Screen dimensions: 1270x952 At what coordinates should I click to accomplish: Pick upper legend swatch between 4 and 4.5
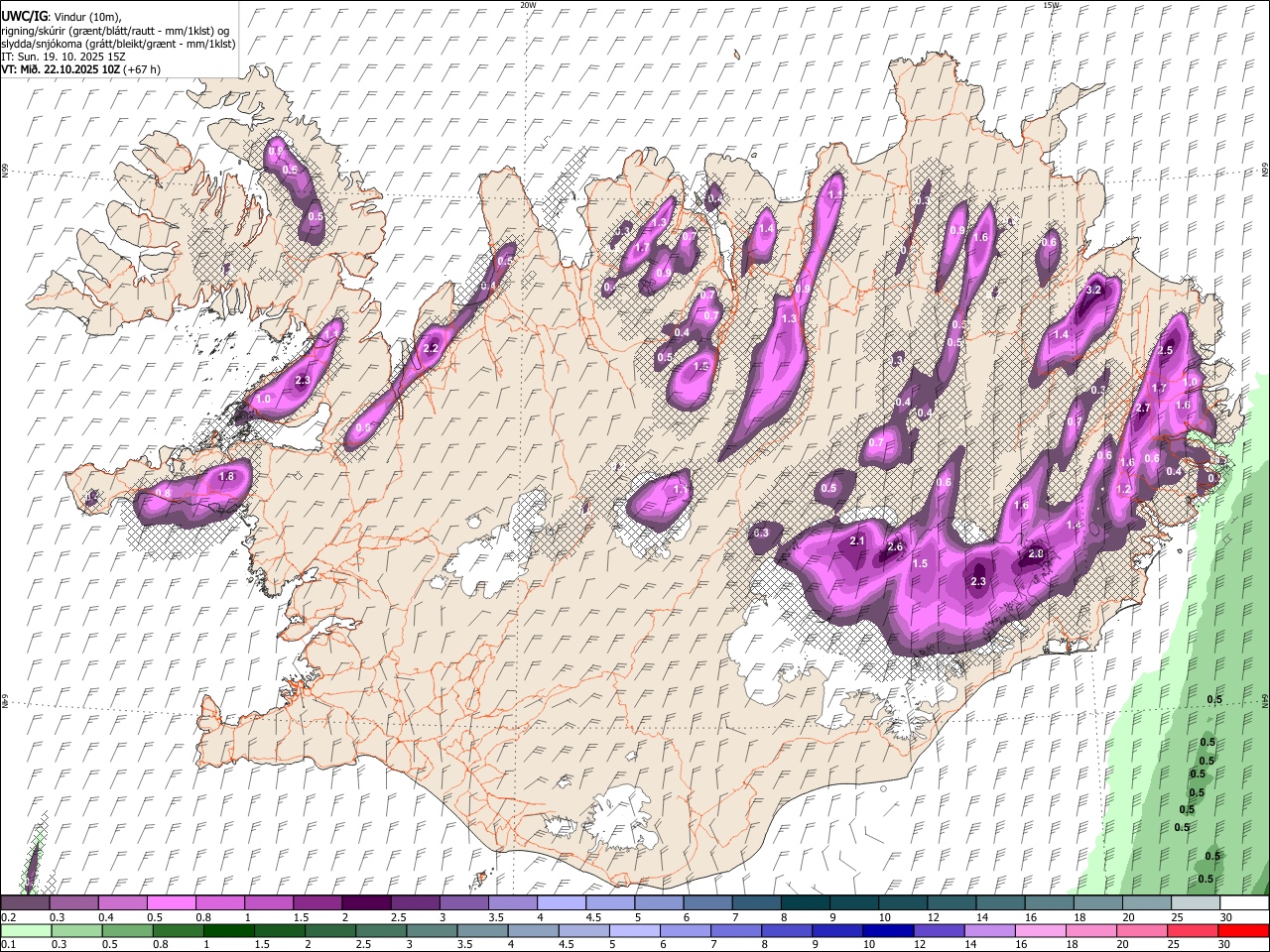(561, 902)
